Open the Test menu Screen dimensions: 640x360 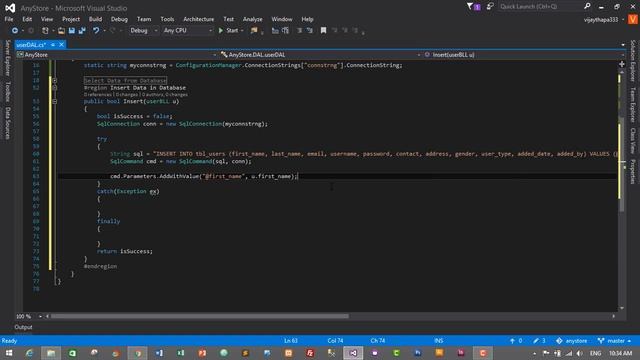228,19
